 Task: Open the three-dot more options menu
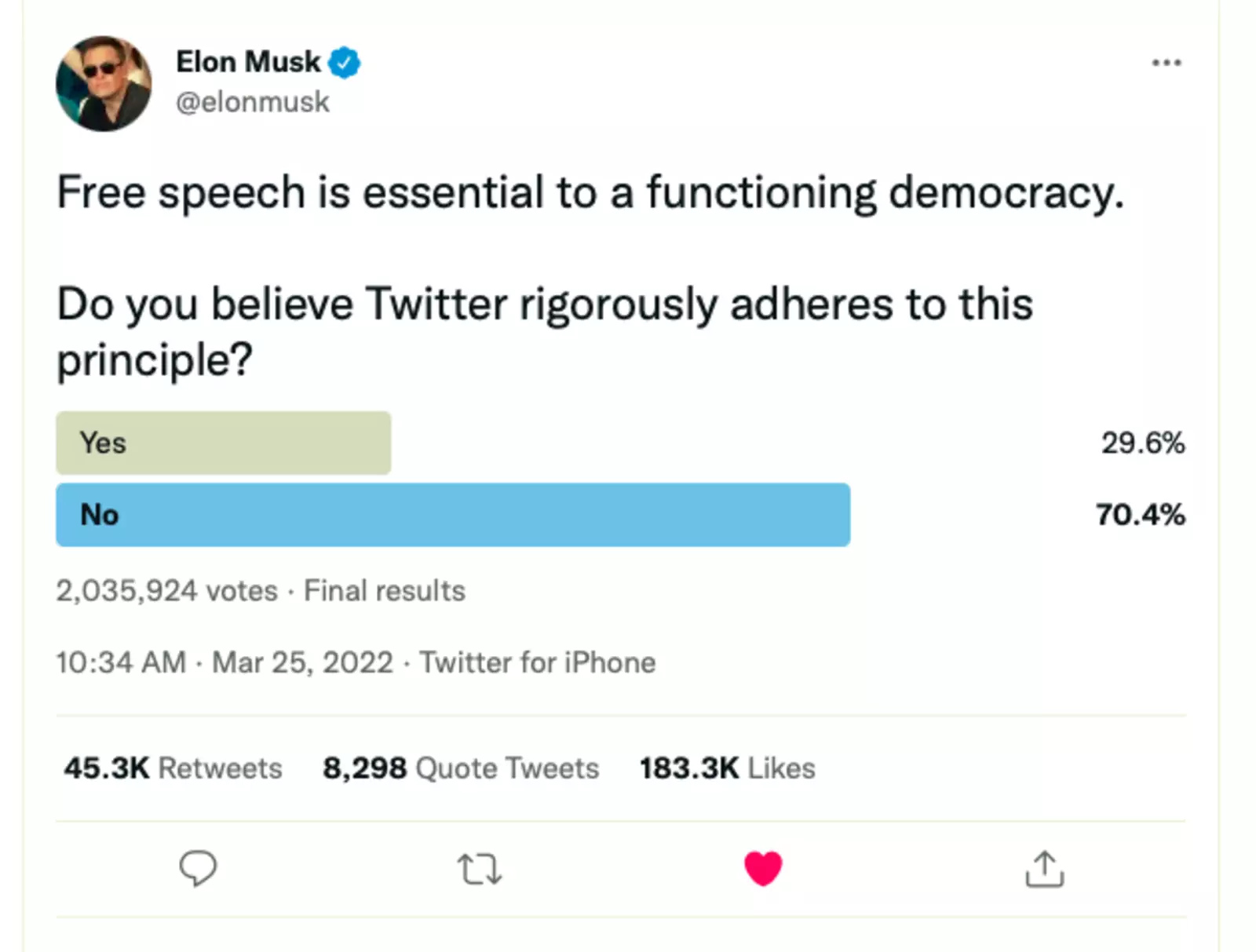pyautogui.click(x=1167, y=63)
